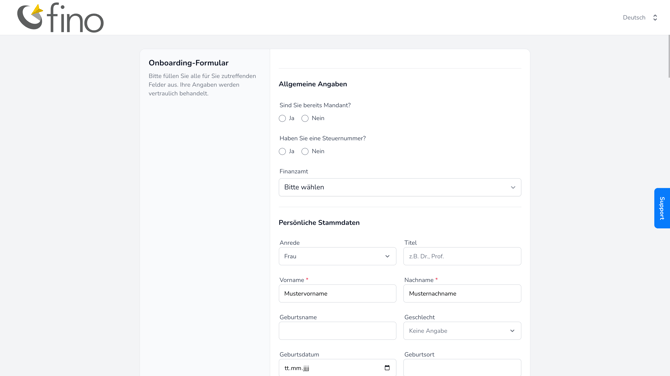Click the 'Geburtsname' field label
Image resolution: width=670 pixels, height=376 pixels.
(298, 317)
